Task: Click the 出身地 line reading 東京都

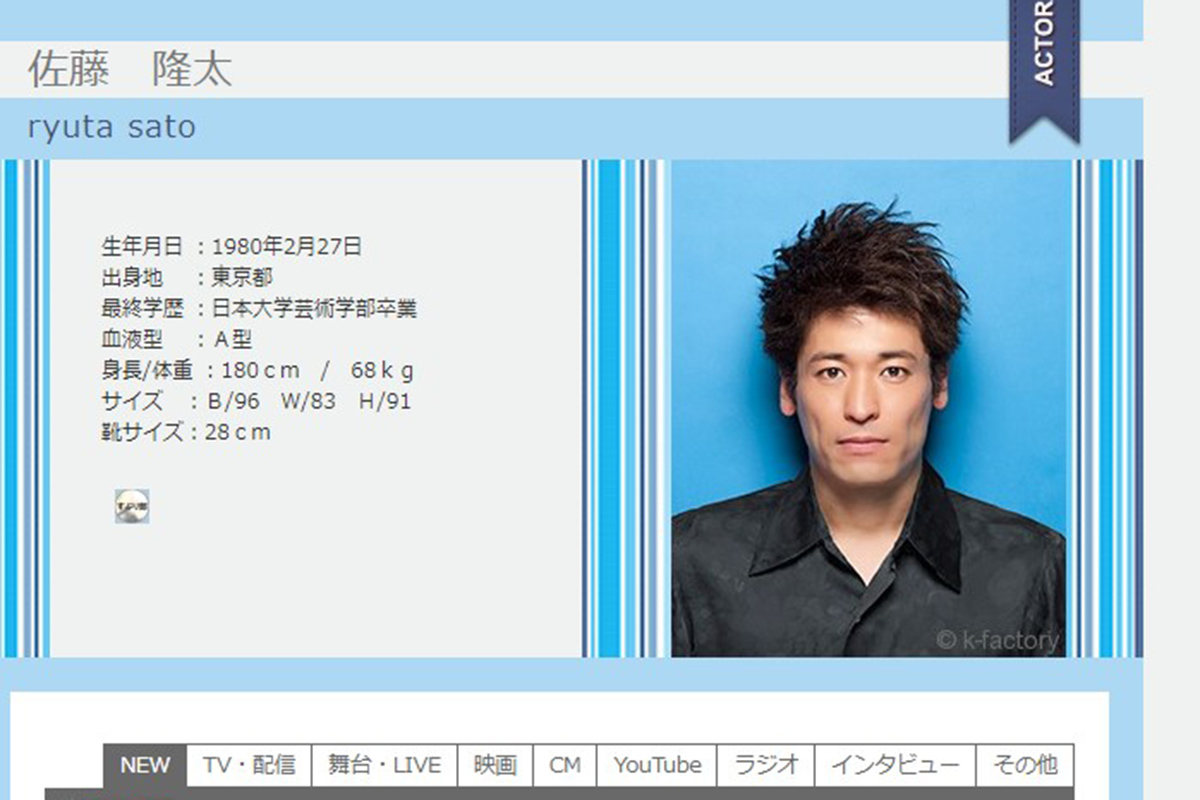Action: click(187, 277)
